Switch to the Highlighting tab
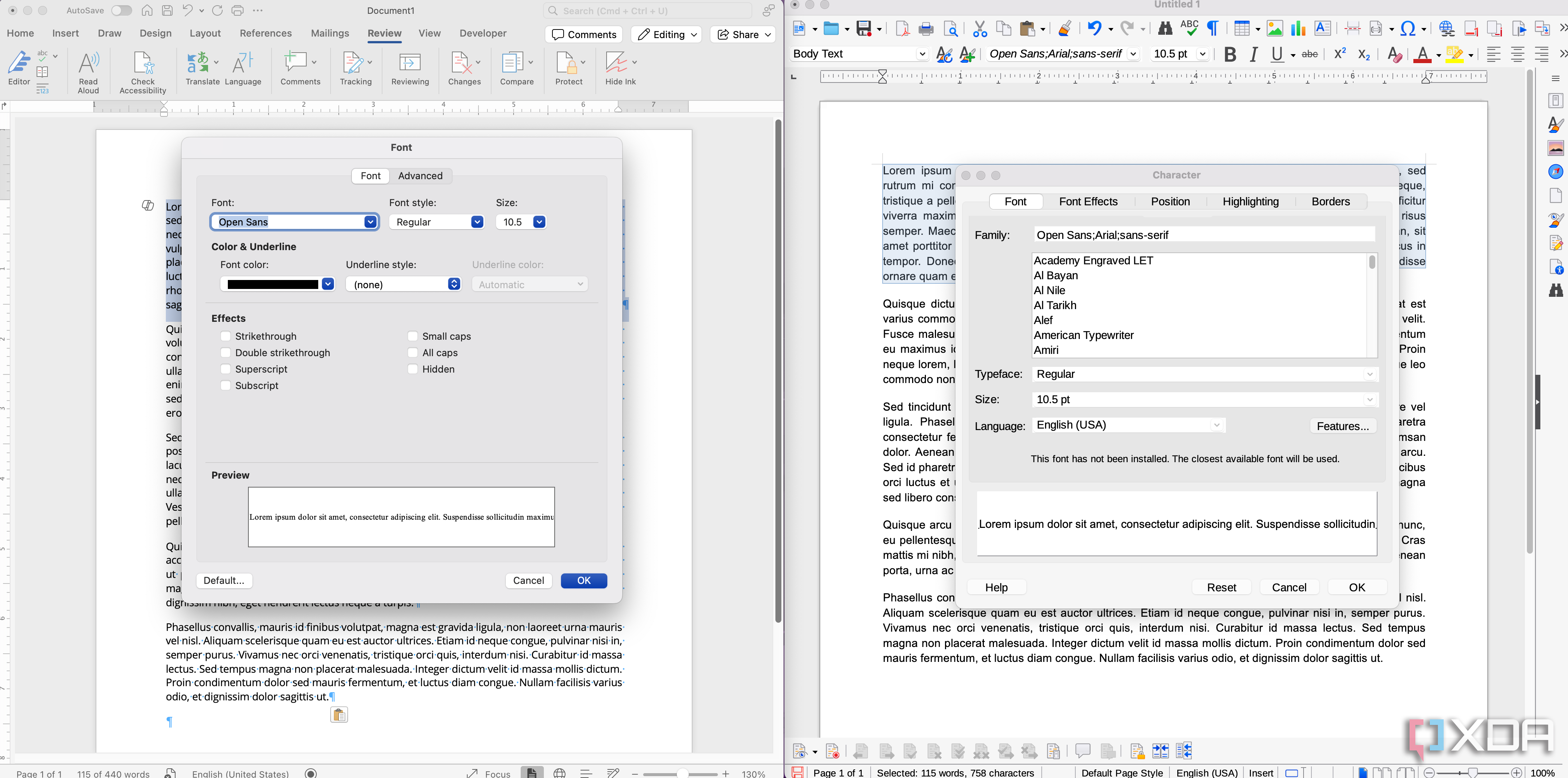The image size is (1568, 778). (x=1250, y=201)
